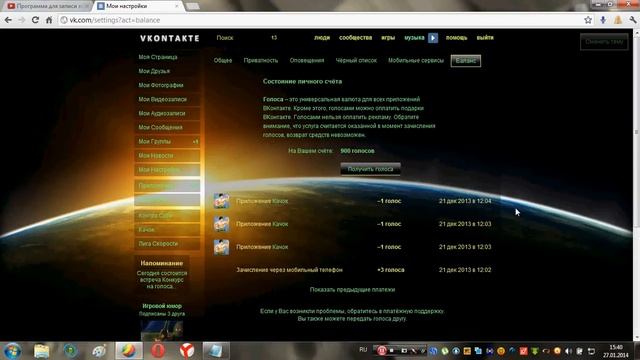Click the Зачисление через мобильный телефон entry

tap(289, 270)
